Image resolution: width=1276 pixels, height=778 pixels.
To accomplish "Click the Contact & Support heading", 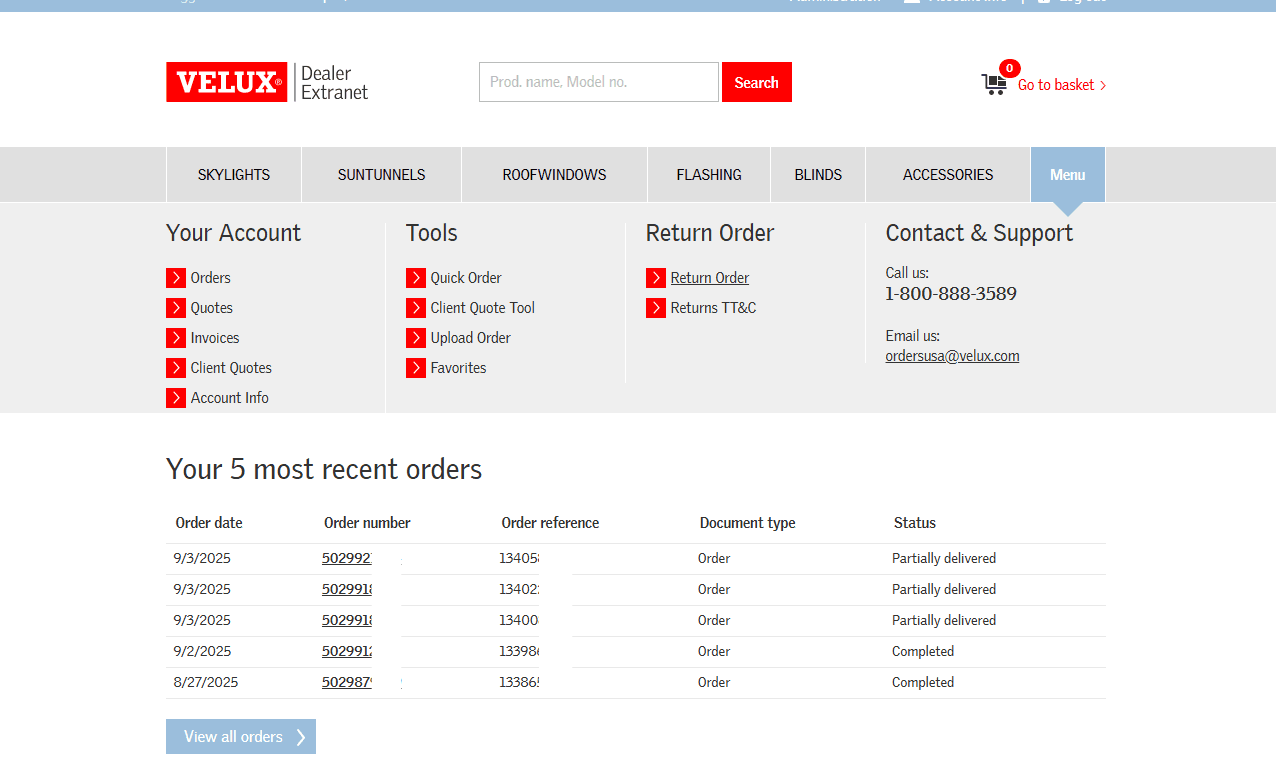I will (979, 233).
